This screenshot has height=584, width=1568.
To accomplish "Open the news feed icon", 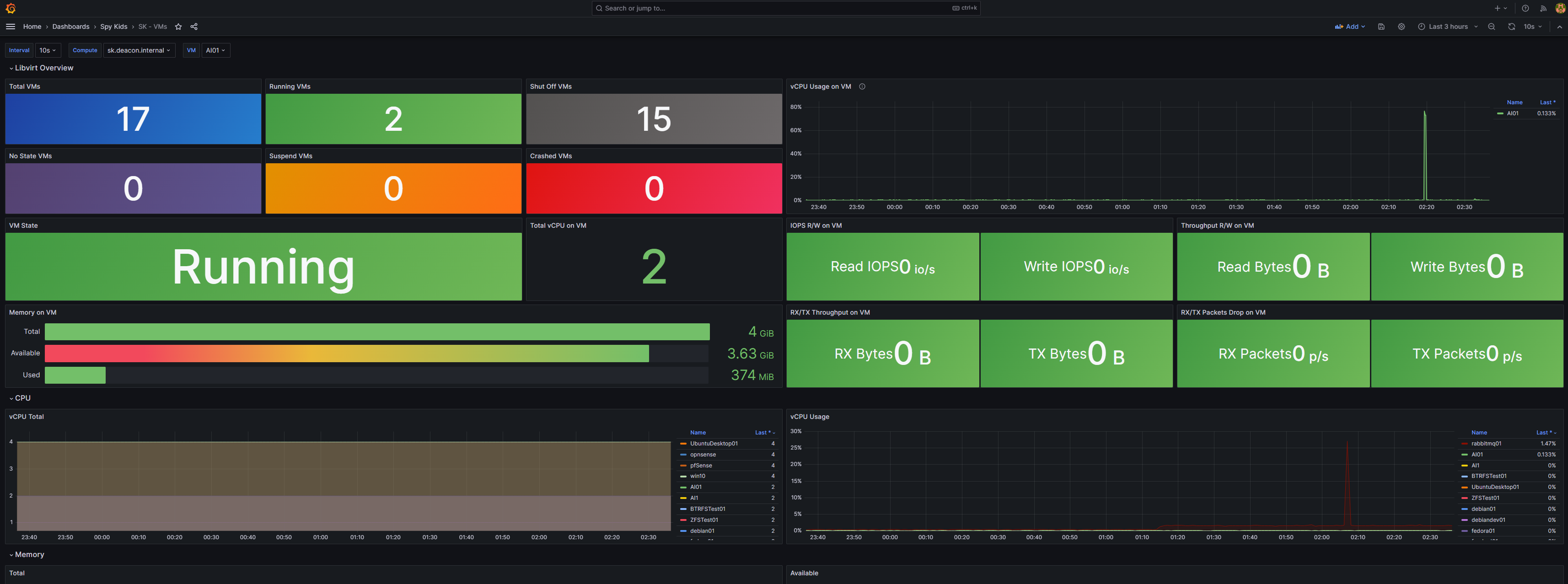I will click(1543, 9).
